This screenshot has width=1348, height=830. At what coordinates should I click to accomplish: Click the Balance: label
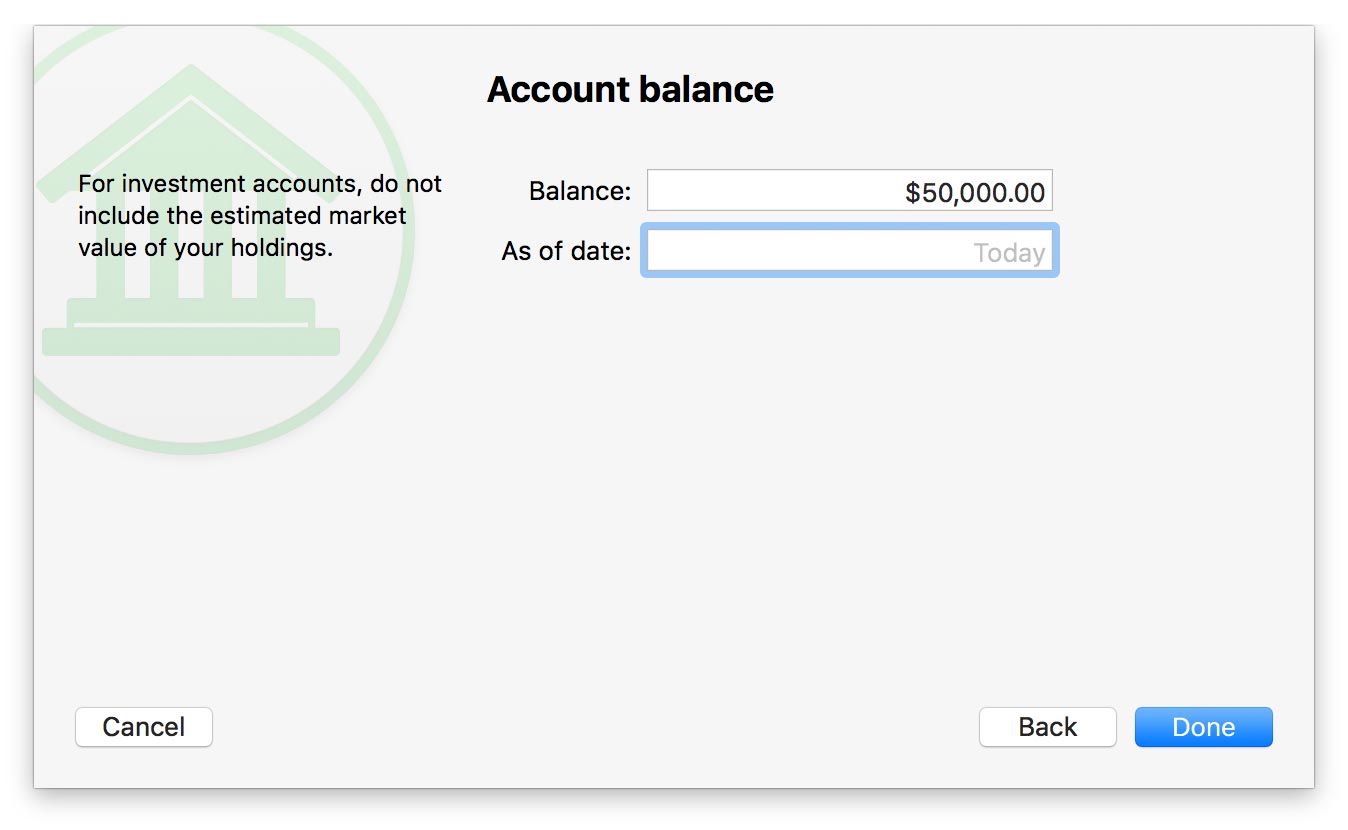(580, 191)
